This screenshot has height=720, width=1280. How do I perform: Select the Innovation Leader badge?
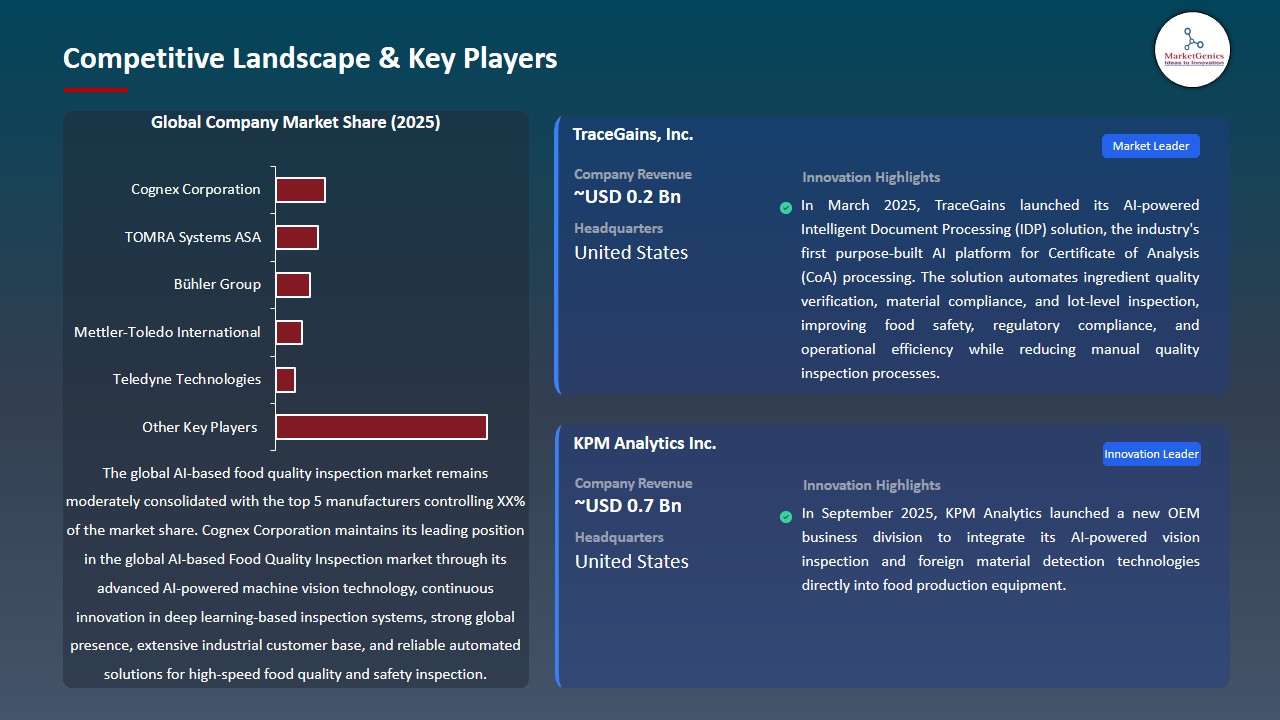coord(1151,454)
